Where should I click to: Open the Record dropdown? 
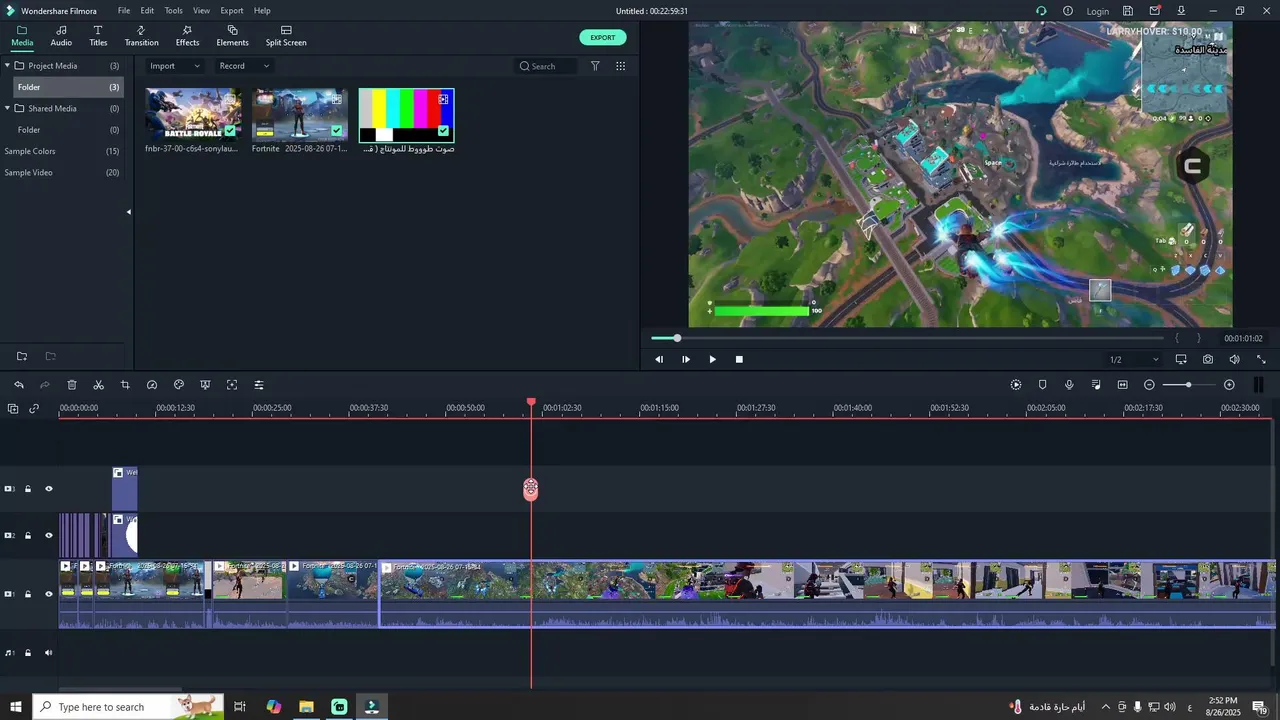(244, 66)
